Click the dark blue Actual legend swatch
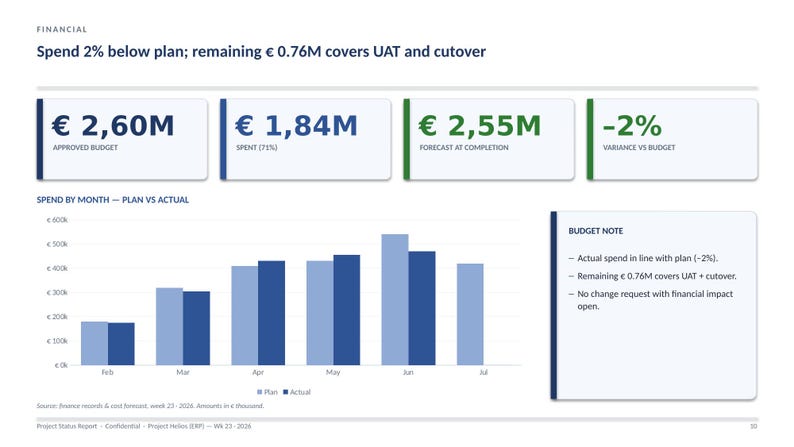Viewport: 794px width, 447px height. 286,392
